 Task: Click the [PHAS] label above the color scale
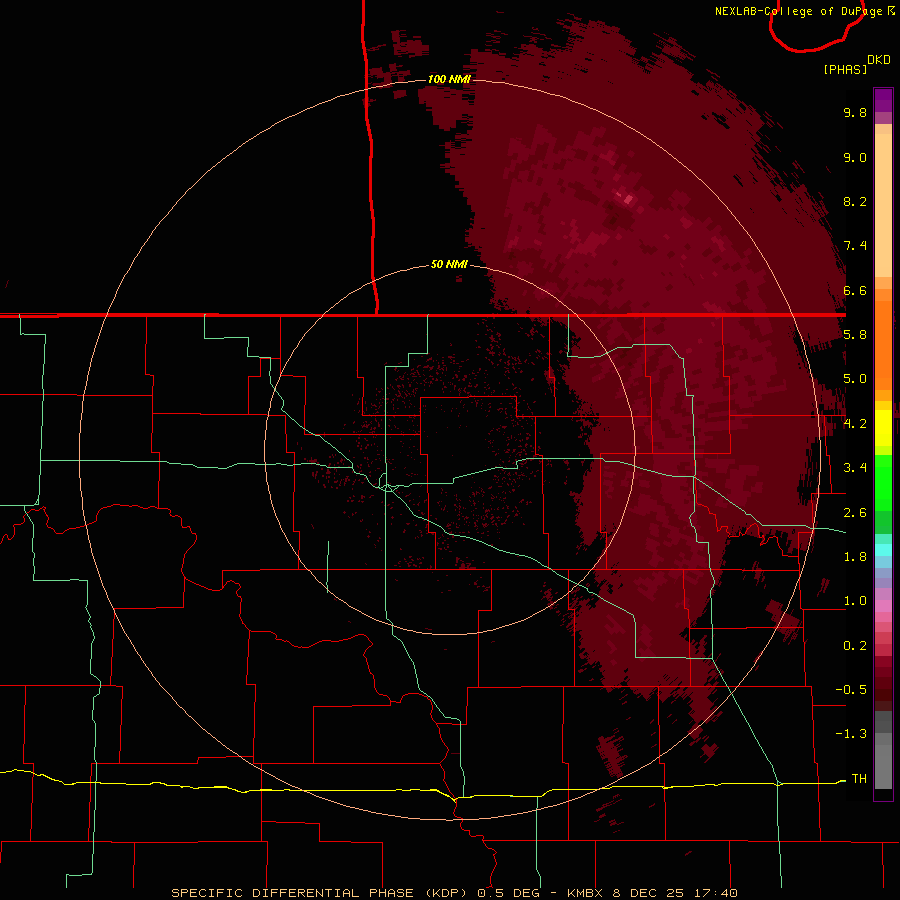coord(845,70)
